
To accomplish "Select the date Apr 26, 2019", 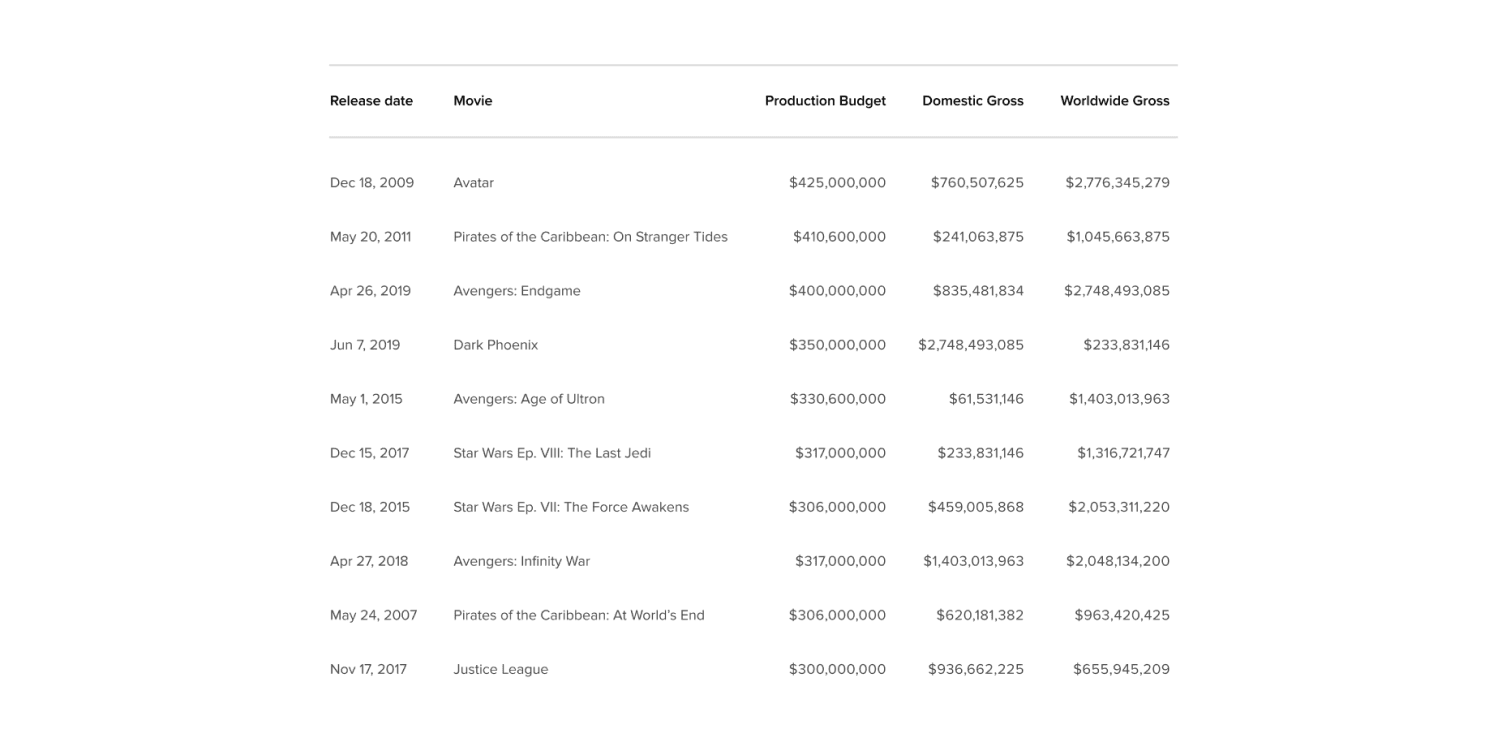I will [370, 291].
